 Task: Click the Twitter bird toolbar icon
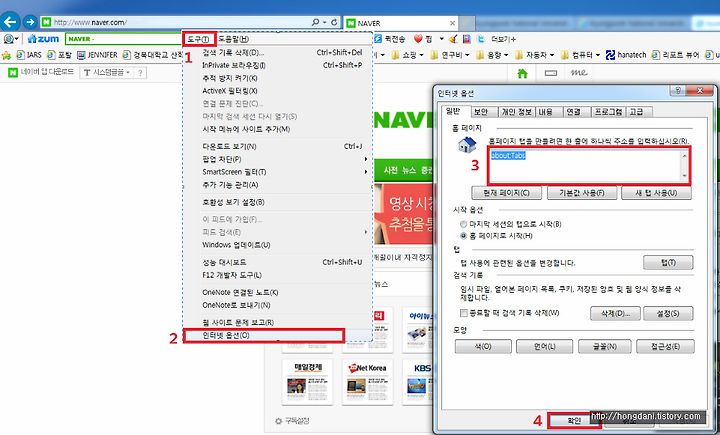480,39
